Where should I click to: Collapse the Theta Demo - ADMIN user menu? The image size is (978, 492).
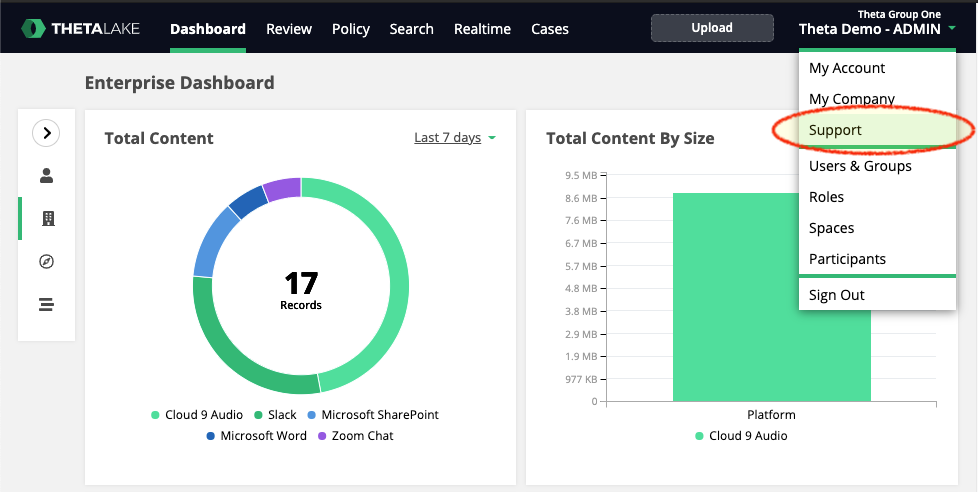click(877, 29)
